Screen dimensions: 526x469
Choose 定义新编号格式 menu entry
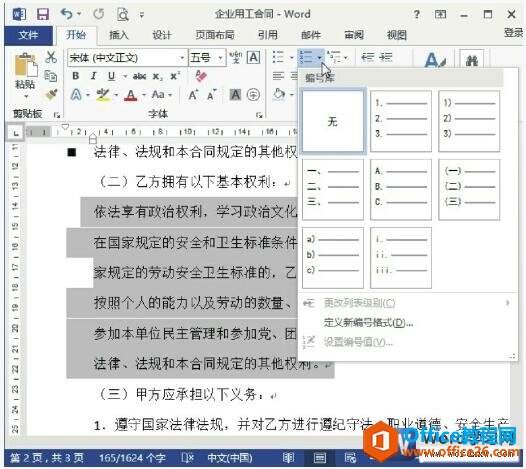pos(368,323)
